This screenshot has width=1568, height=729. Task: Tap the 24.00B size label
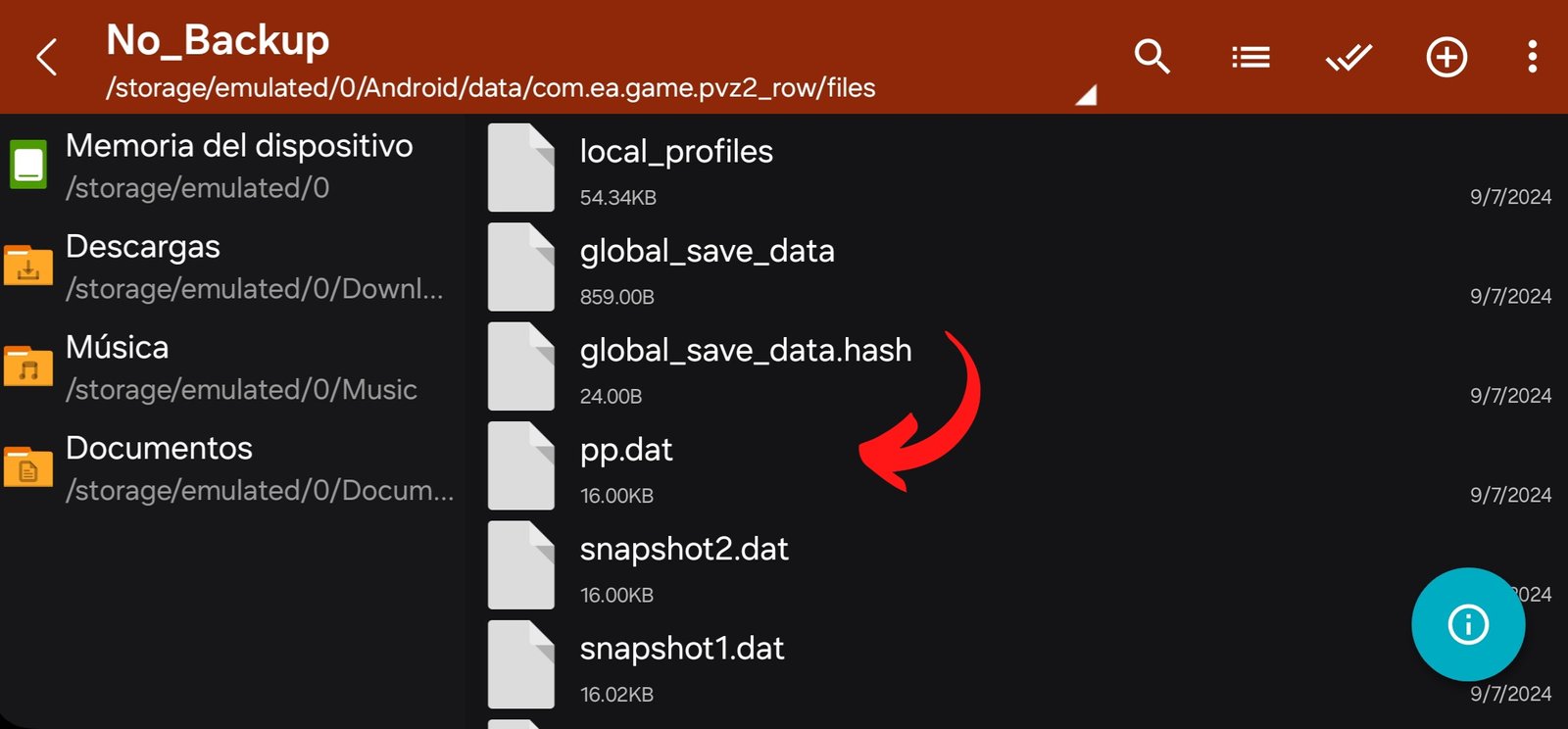[611, 397]
